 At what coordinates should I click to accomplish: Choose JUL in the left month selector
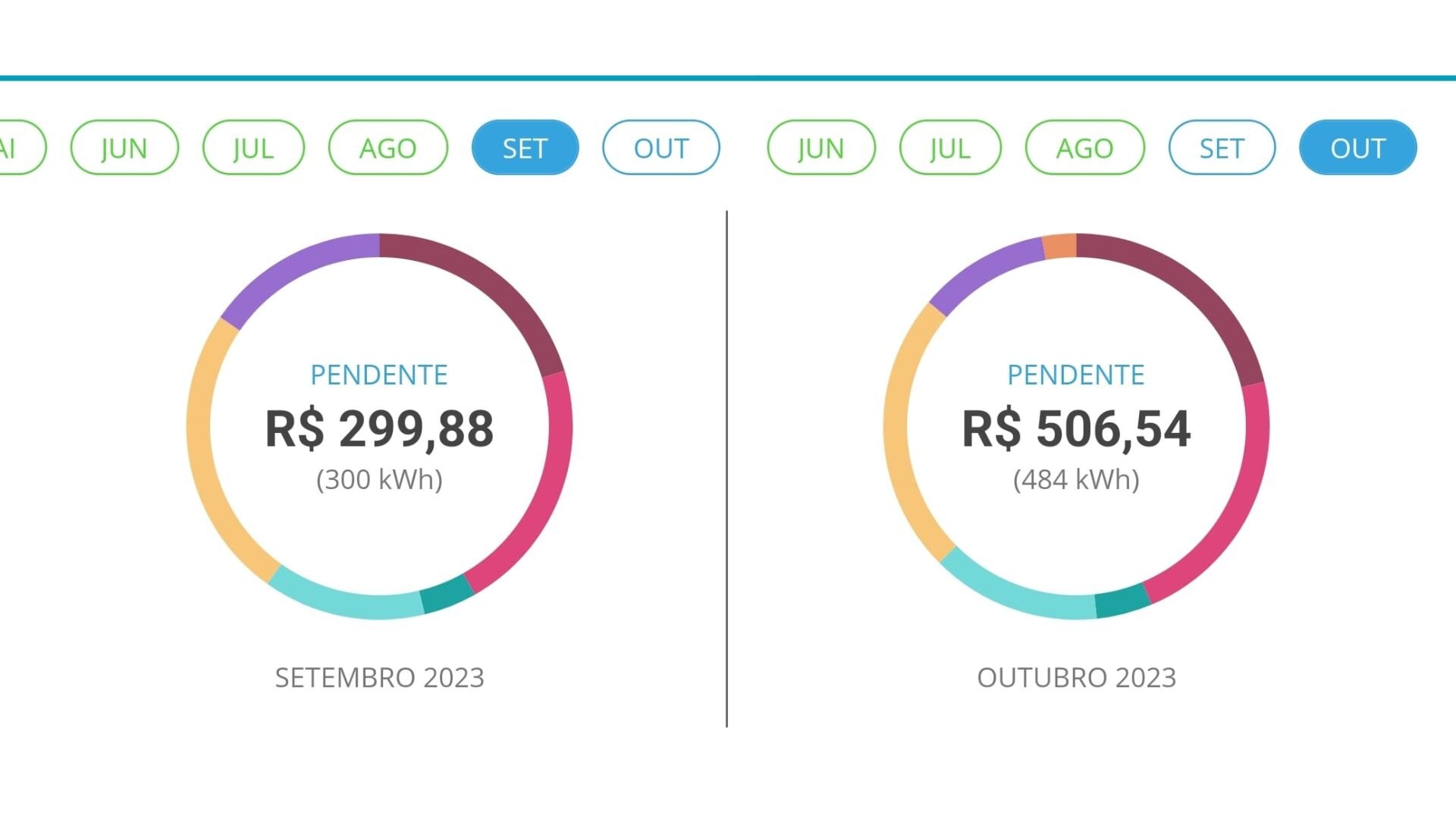pos(253,148)
